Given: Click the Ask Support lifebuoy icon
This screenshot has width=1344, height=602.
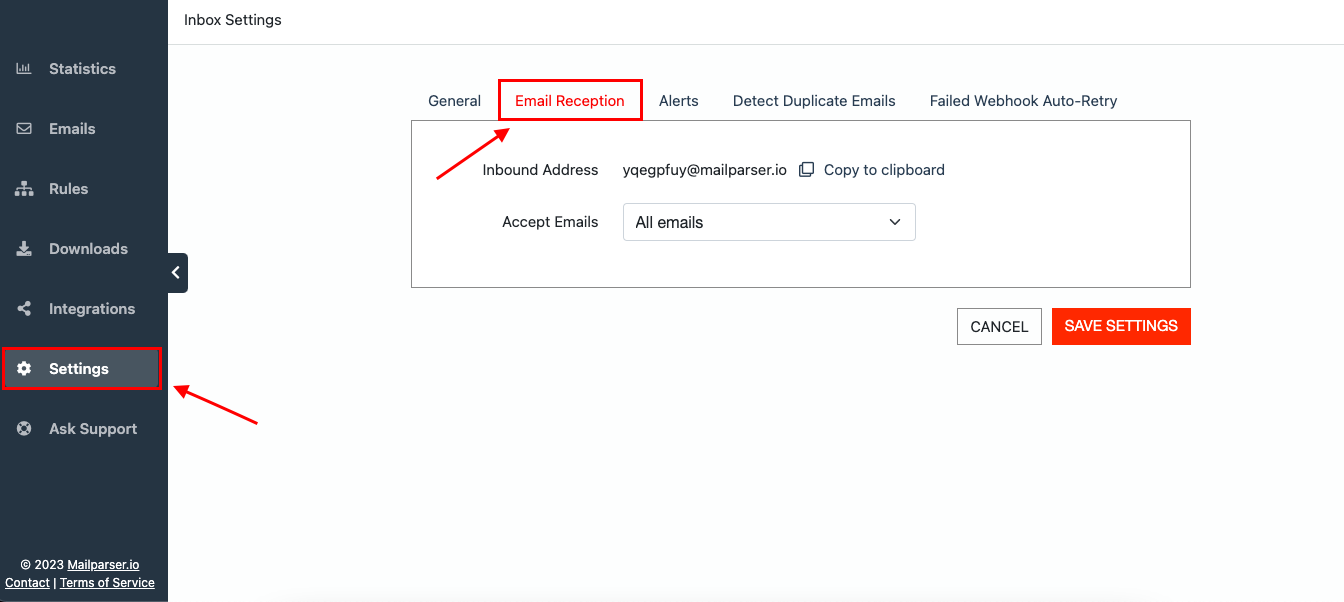Looking at the screenshot, I should (24, 429).
